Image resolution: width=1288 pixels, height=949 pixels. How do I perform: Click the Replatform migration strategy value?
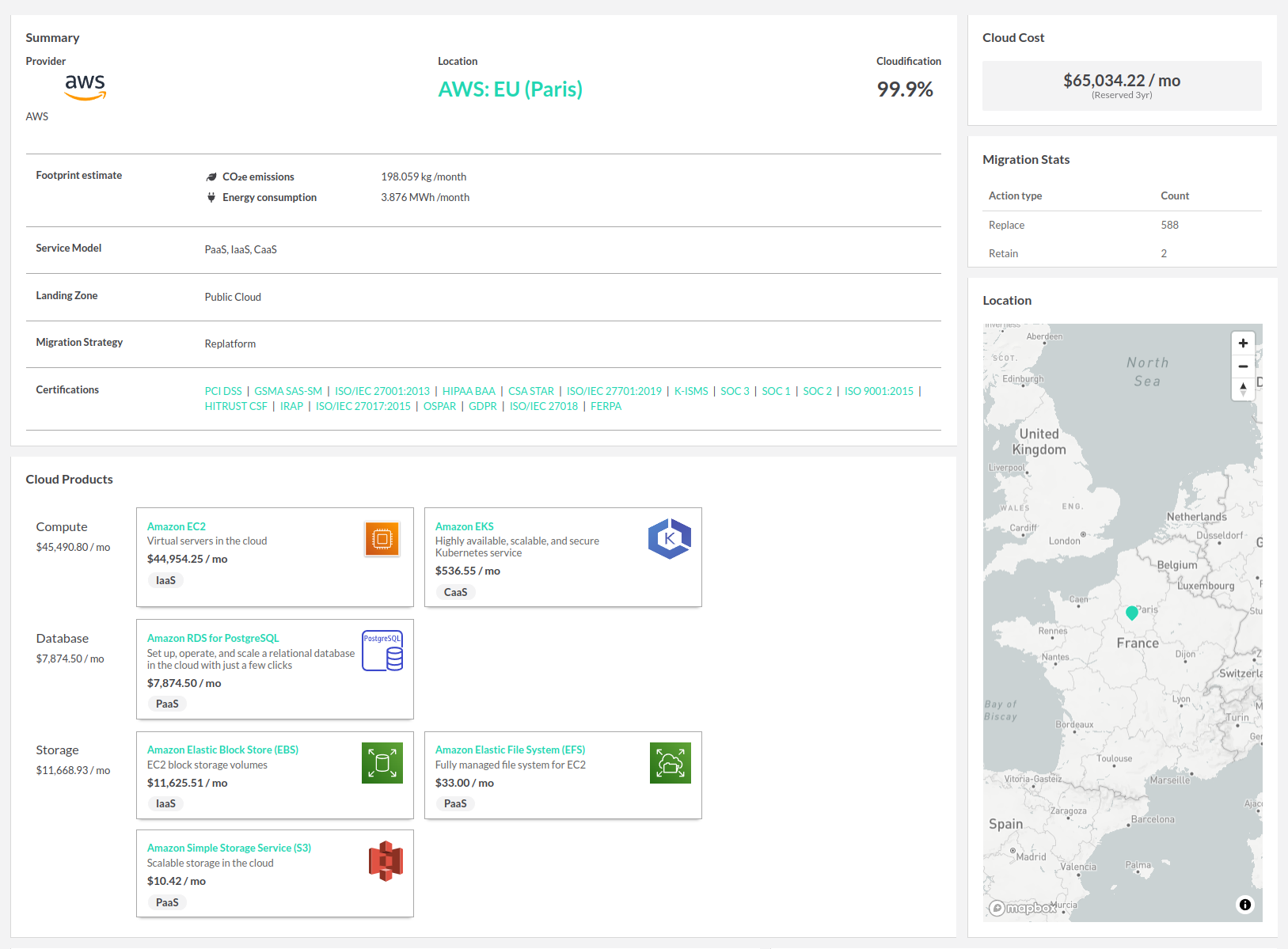[x=230, y=344]
